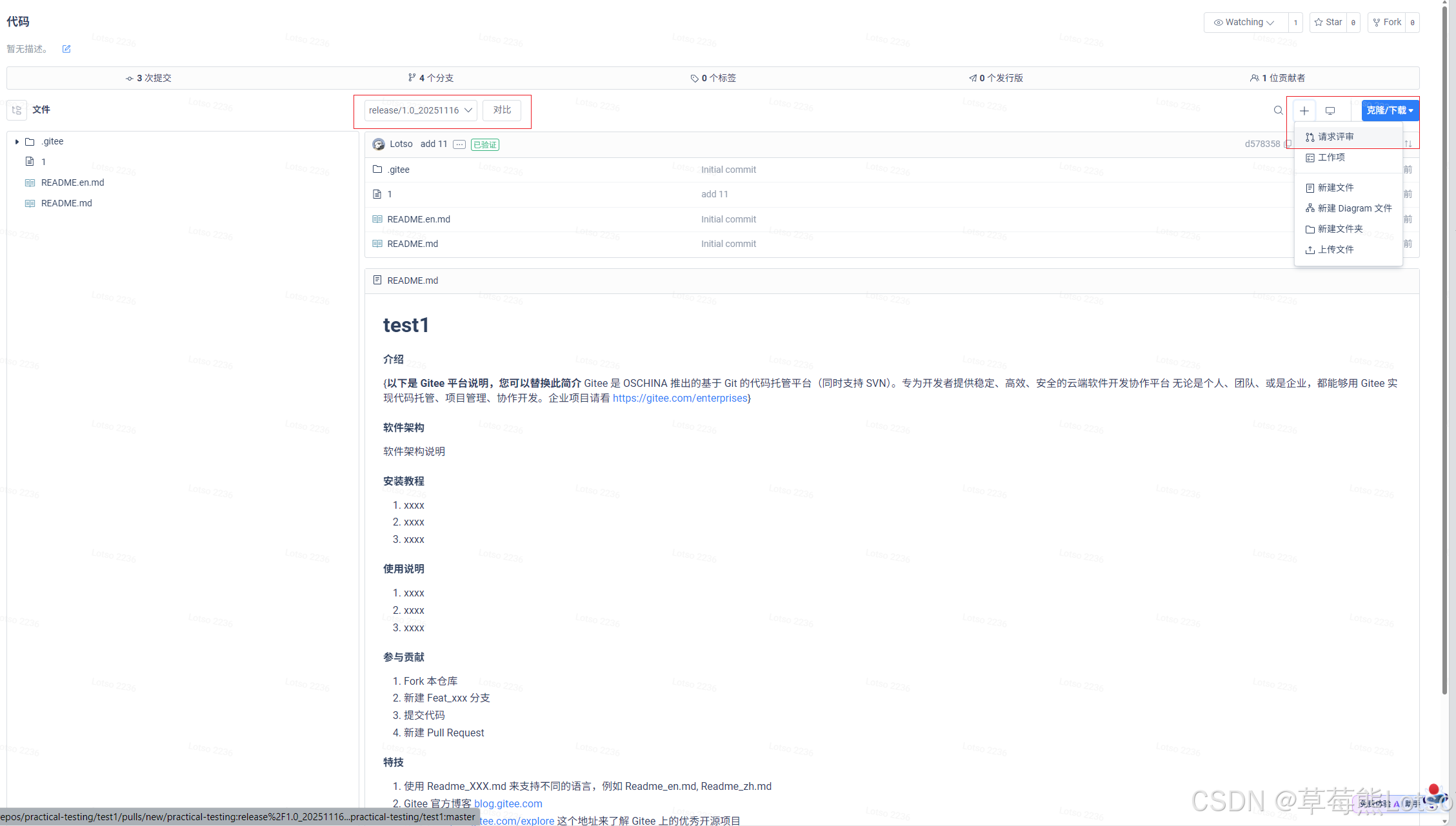Click the 对比 compare button
This screenshot has height=826, width=1456.
tap(501, 110)
